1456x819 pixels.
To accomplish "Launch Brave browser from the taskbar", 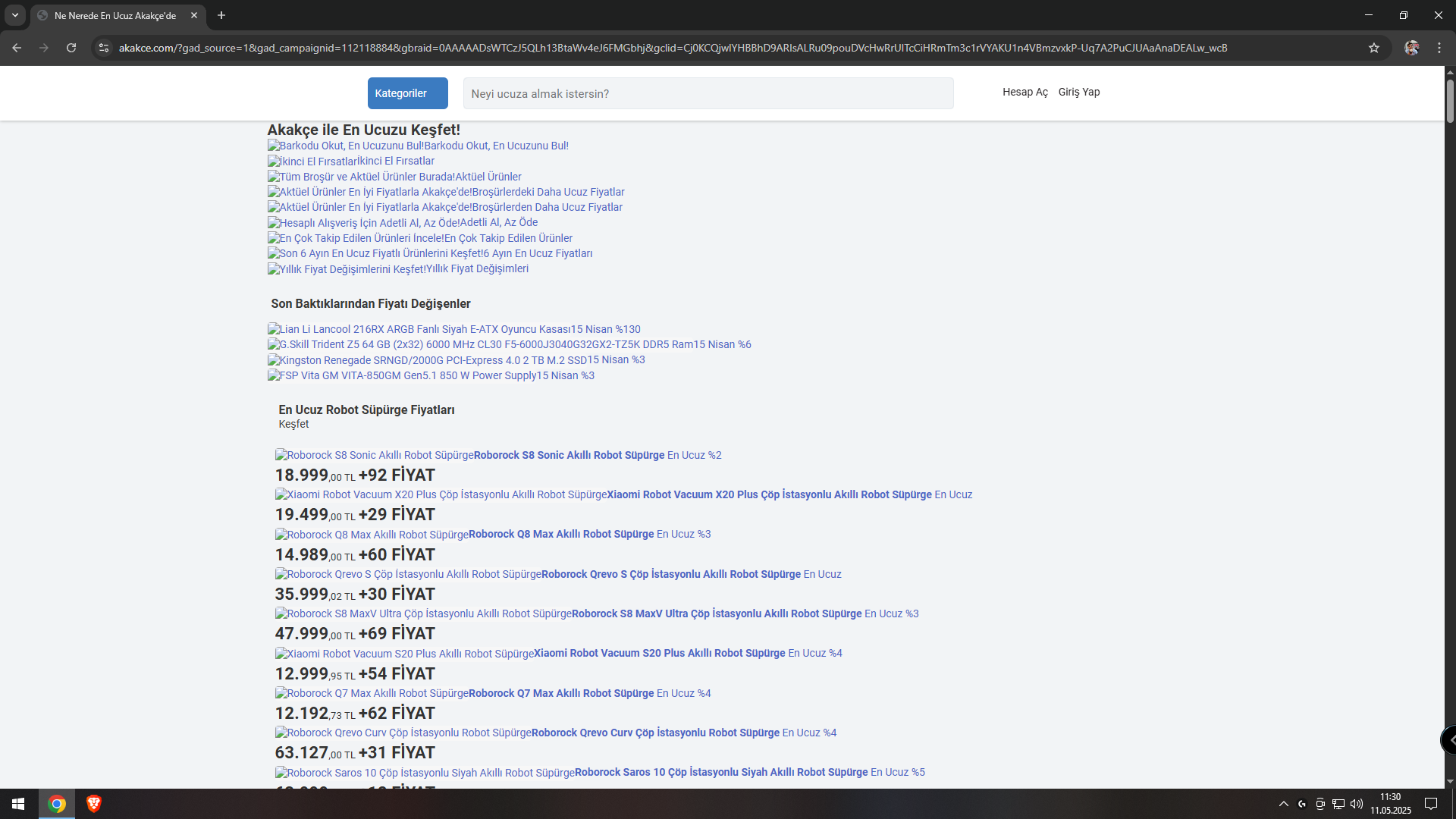I will pyautogui.click(x=93, y=804).
